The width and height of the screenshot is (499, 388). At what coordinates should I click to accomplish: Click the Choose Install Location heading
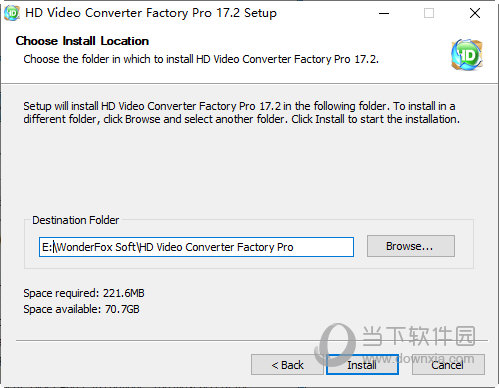pyautogui.click(x=82, y=41)
